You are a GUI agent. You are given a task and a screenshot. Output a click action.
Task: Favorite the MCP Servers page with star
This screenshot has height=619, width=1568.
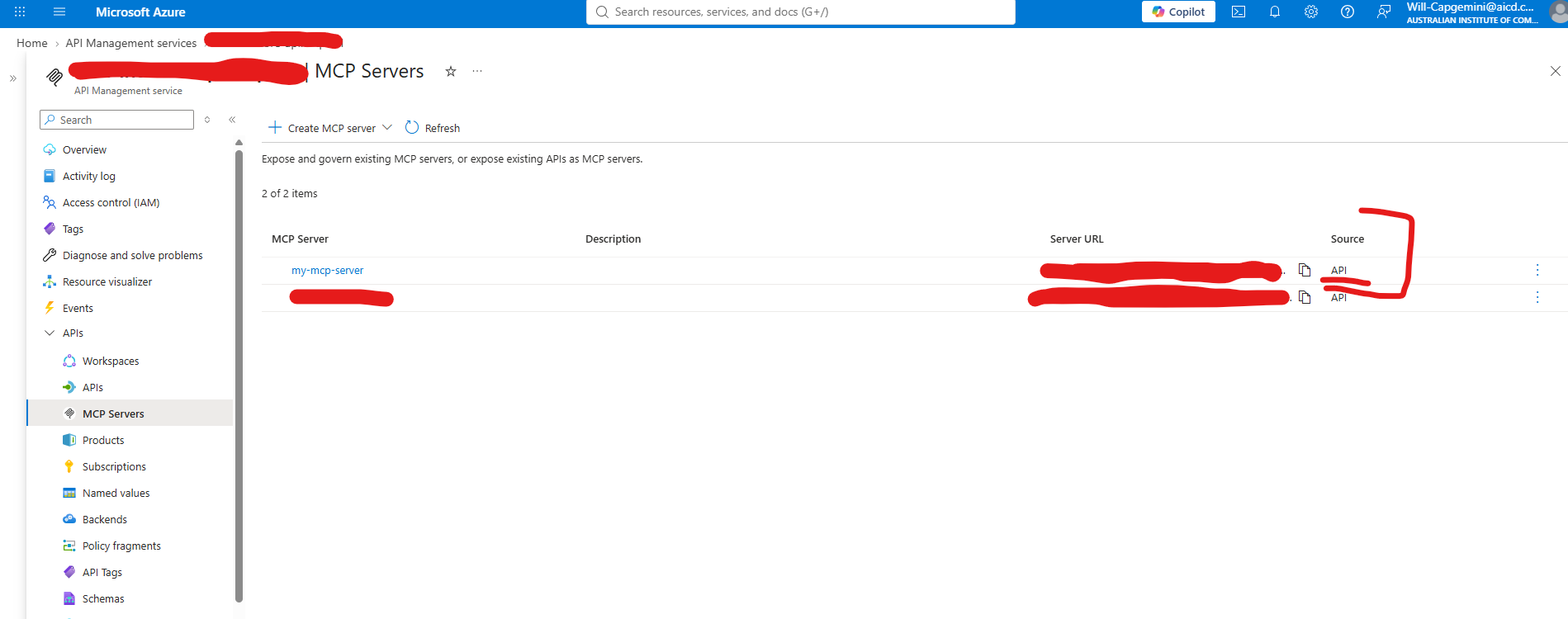(x=451, y=72)
